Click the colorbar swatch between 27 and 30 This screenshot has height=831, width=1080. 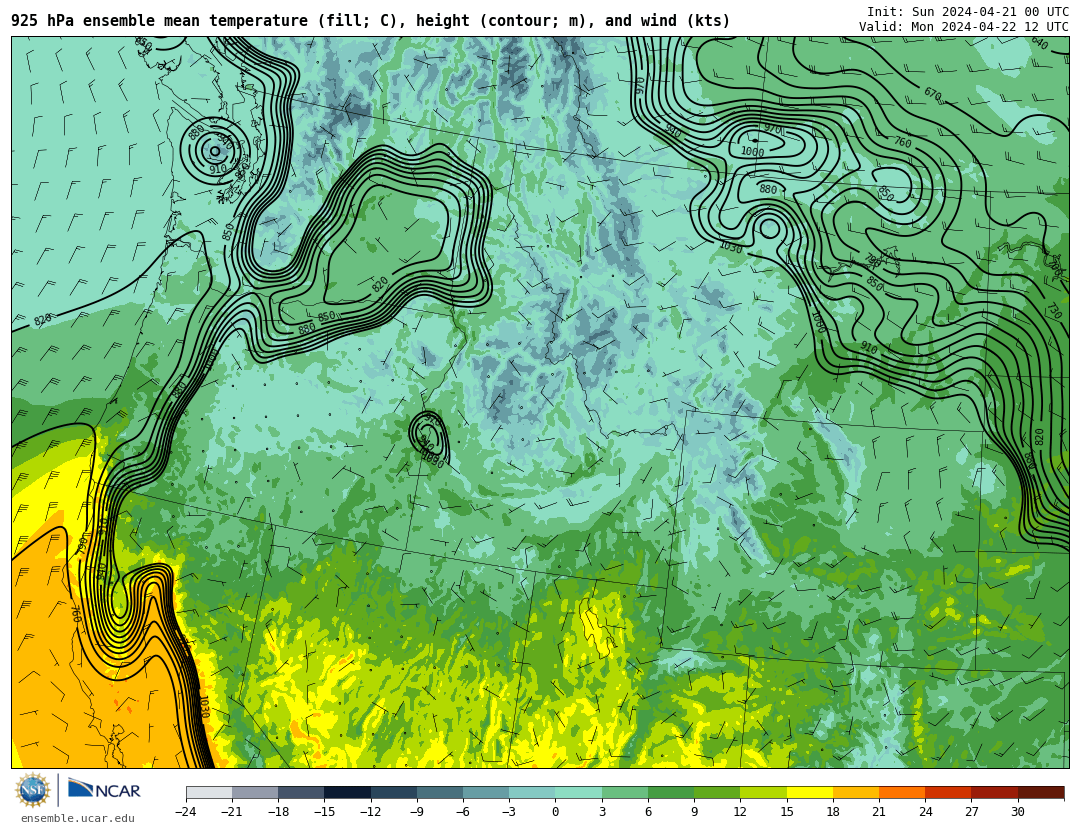coord(994,792)
